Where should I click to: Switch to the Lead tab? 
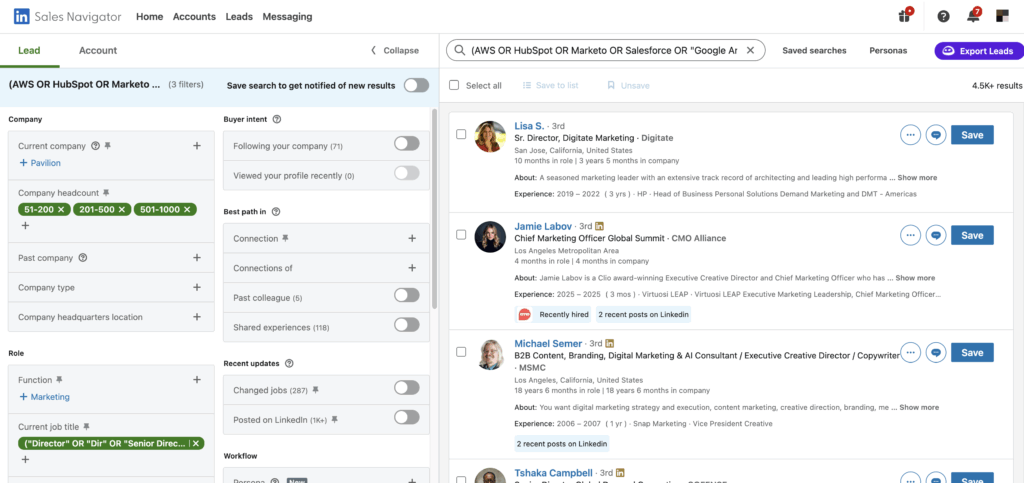tap(29, 50)
